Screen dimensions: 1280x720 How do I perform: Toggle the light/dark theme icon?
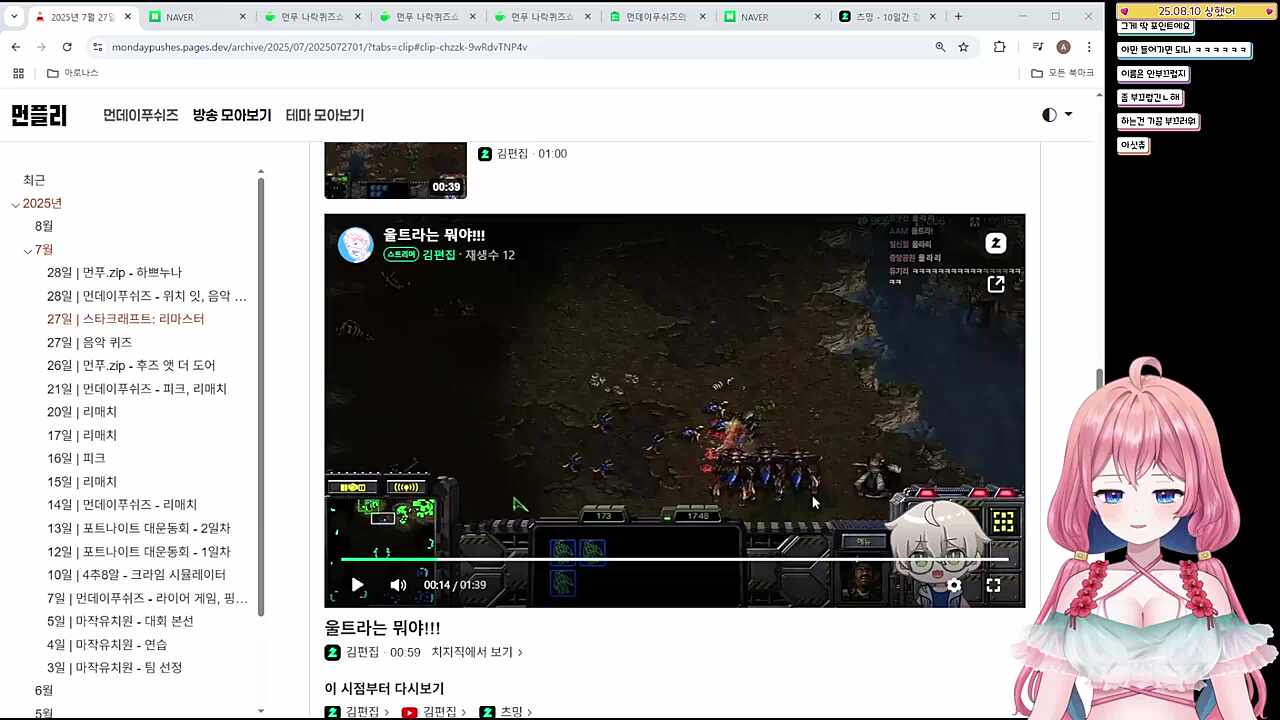pos(1049,115)
